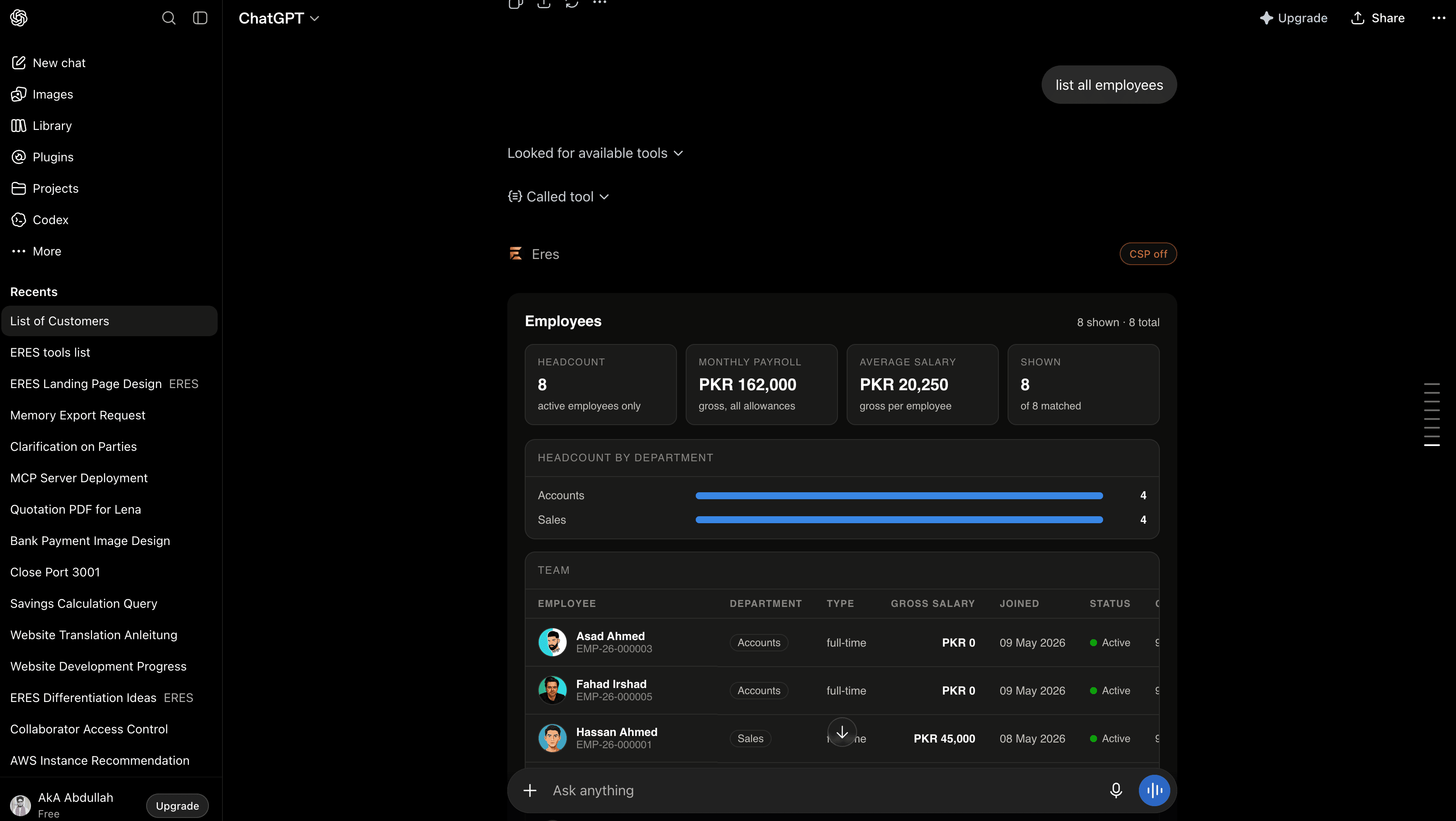Open Memory Export Request chat
The height and width of the screenshot is (821, 1456).
(109, 416)
